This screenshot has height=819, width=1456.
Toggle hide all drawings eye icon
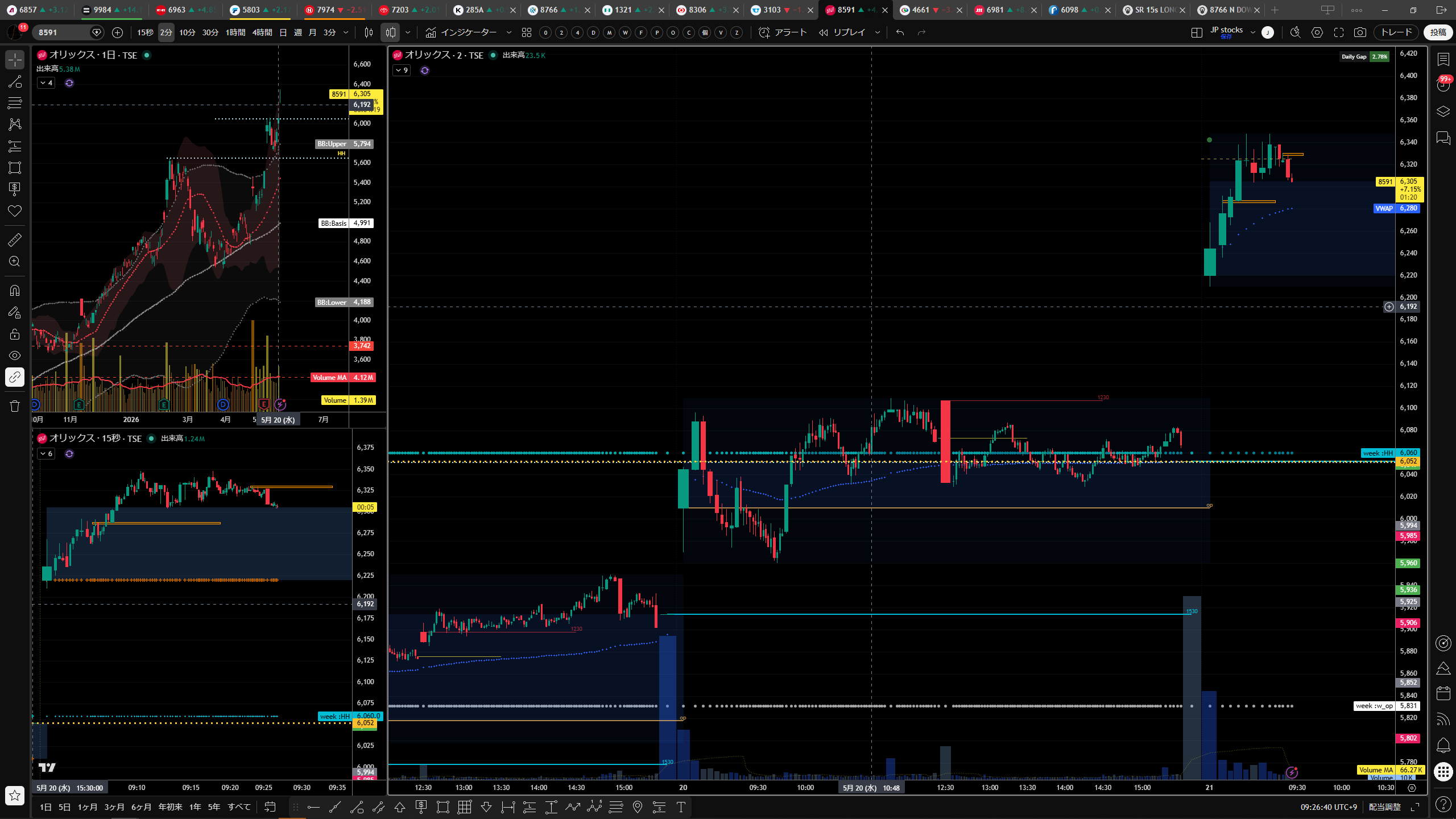15,355
